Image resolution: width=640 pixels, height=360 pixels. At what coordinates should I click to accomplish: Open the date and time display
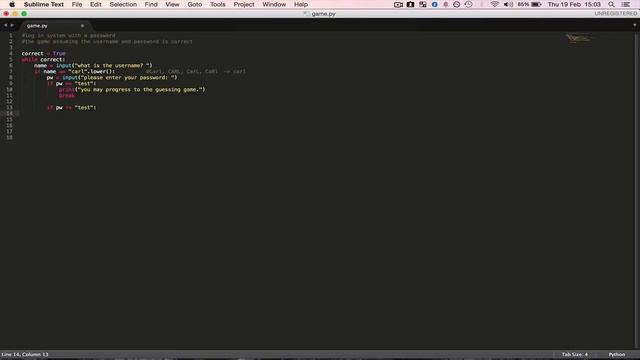point(574,4)
